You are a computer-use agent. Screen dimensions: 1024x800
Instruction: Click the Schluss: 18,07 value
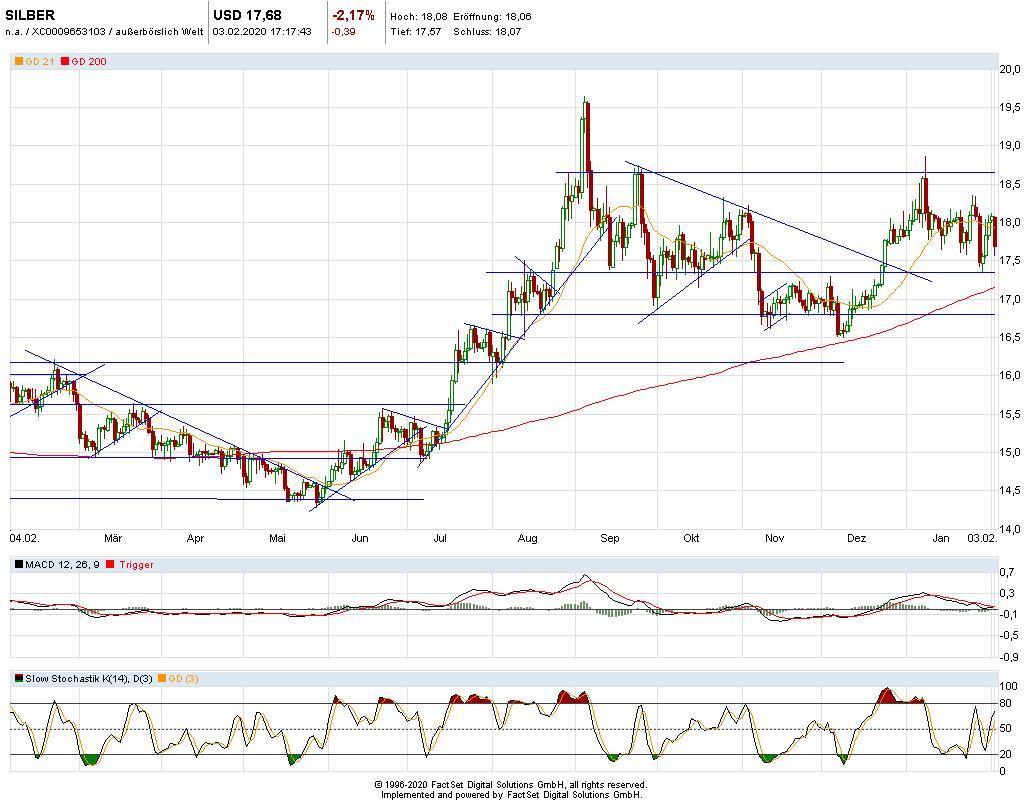pos(487,31)
